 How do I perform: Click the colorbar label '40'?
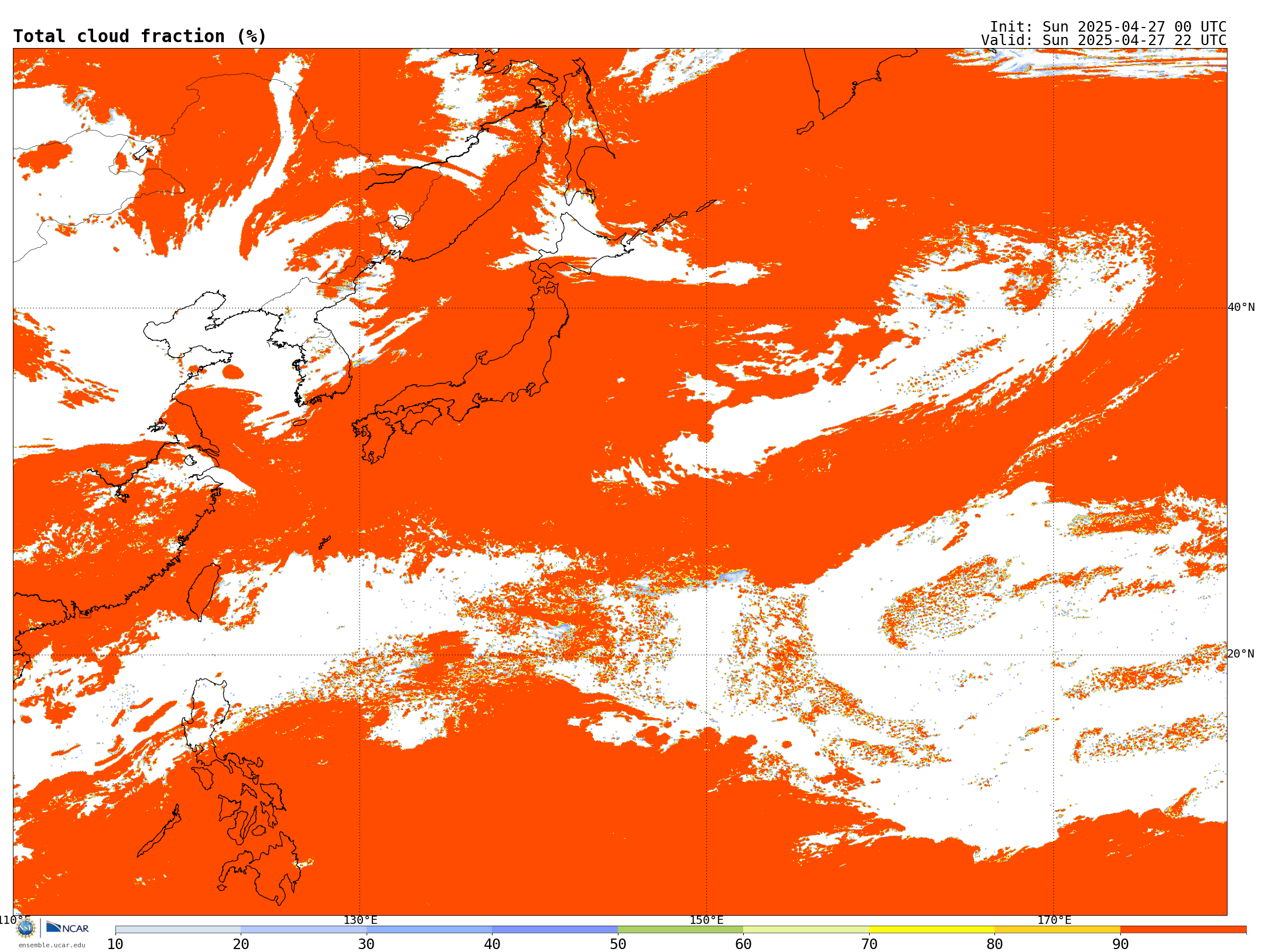(x=492, y=944)
